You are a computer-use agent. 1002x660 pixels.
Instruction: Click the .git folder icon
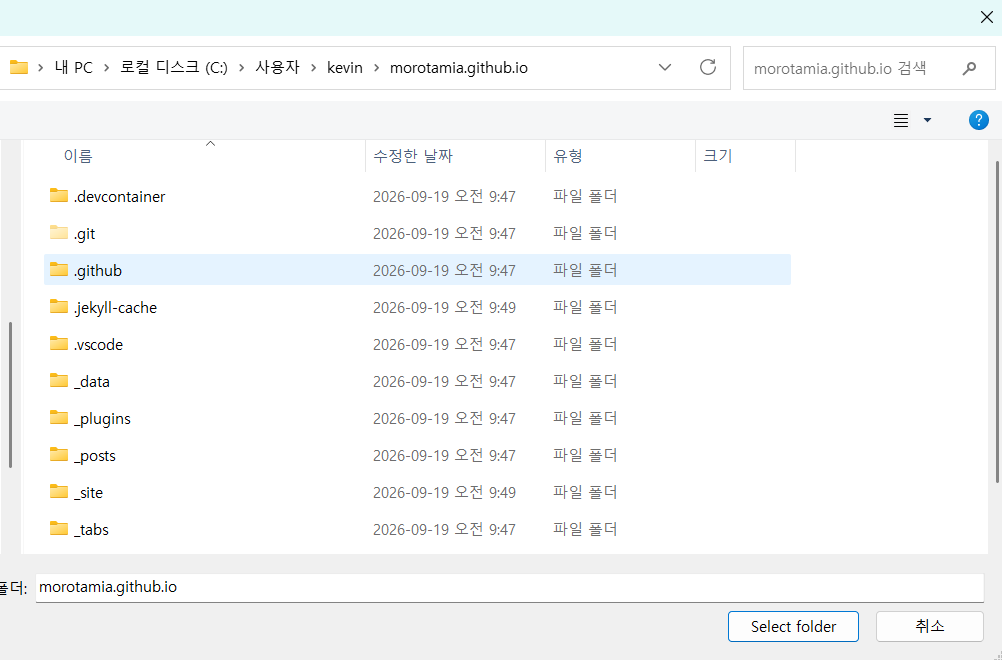pyautogui.click(x=59, y=233)
